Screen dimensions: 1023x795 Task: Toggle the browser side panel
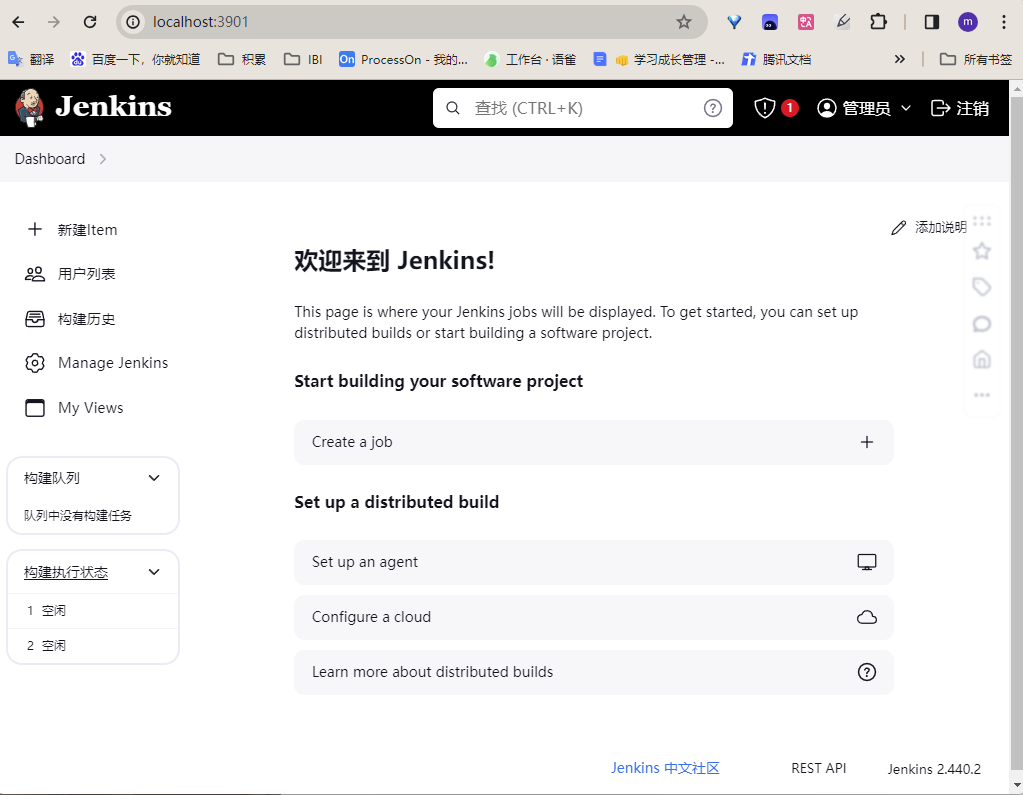point(932,22)
